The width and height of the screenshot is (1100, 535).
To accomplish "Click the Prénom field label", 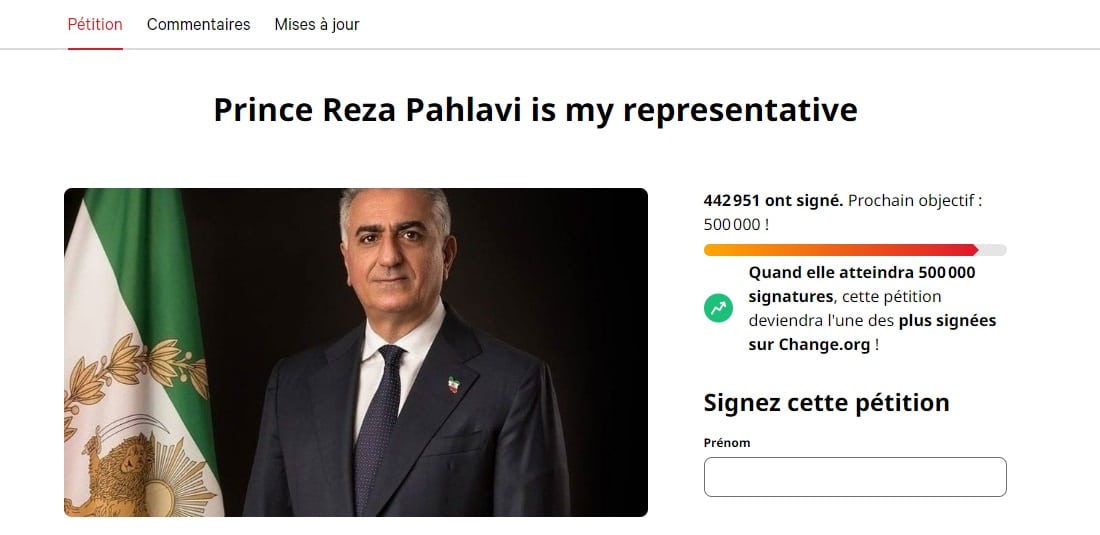I will (x=727, y=442).
